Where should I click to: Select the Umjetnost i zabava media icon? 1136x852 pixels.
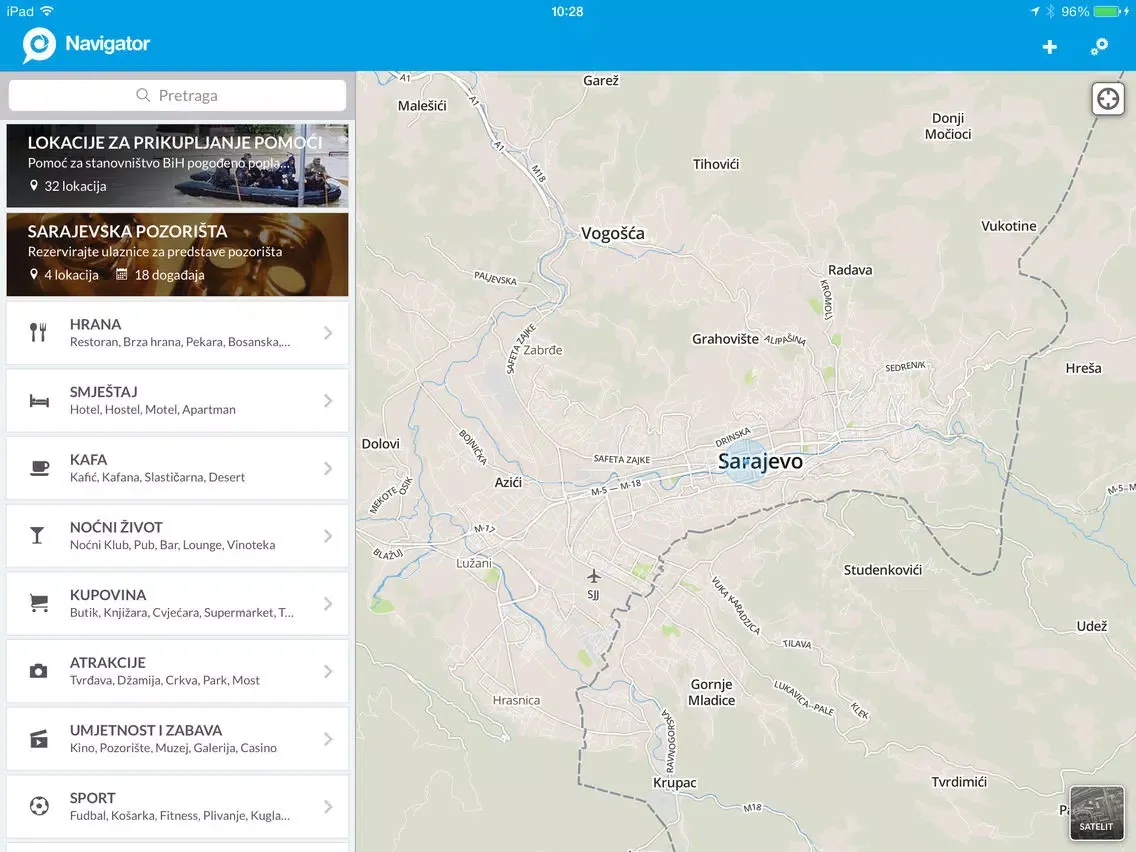(x=38, y=739)
